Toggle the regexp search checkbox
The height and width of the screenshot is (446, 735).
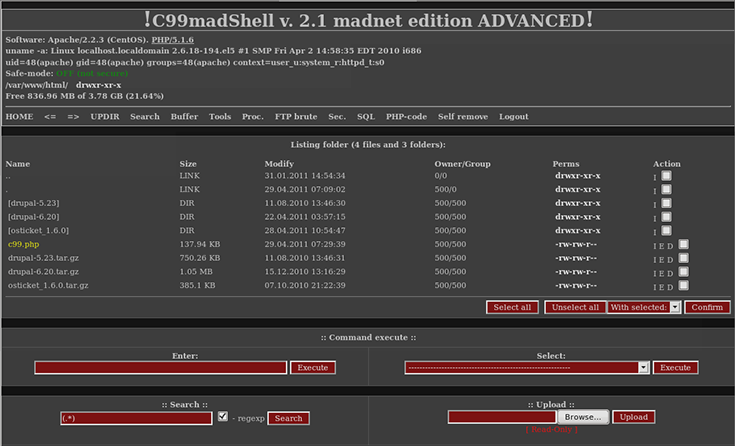[223, 416]
